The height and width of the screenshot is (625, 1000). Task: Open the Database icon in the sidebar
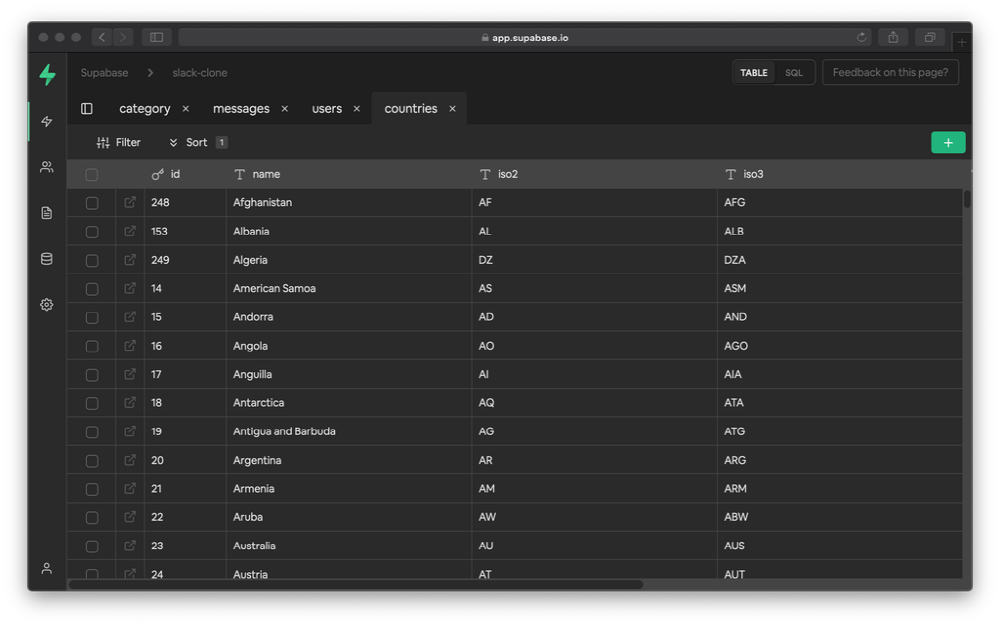pyautogui.click(x=47, y=259)
